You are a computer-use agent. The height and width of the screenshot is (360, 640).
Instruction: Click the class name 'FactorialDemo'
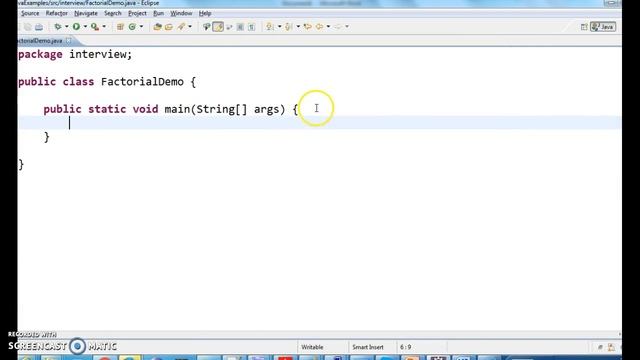tap(142, 82)
